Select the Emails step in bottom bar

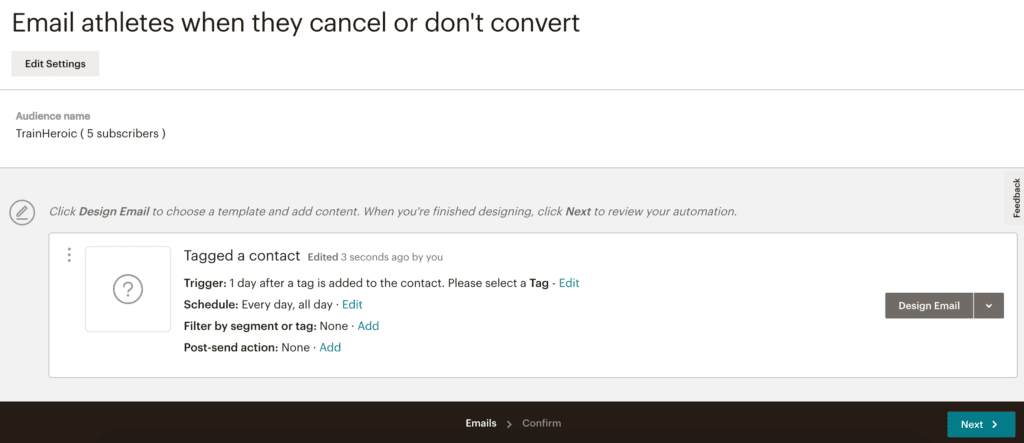pyautogui.click(x=481, y=423)
